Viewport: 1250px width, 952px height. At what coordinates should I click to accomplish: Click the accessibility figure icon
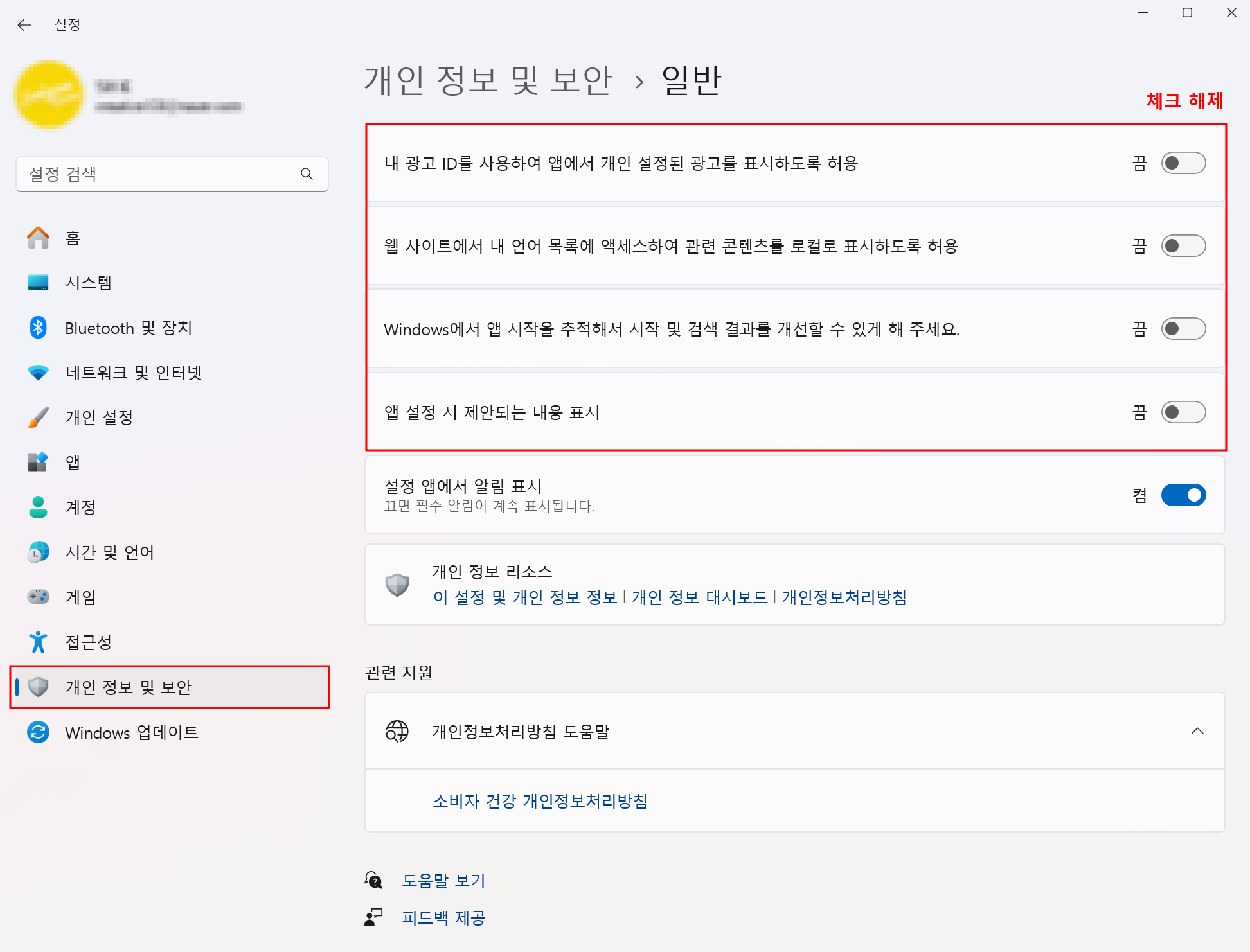coord(38,642)
